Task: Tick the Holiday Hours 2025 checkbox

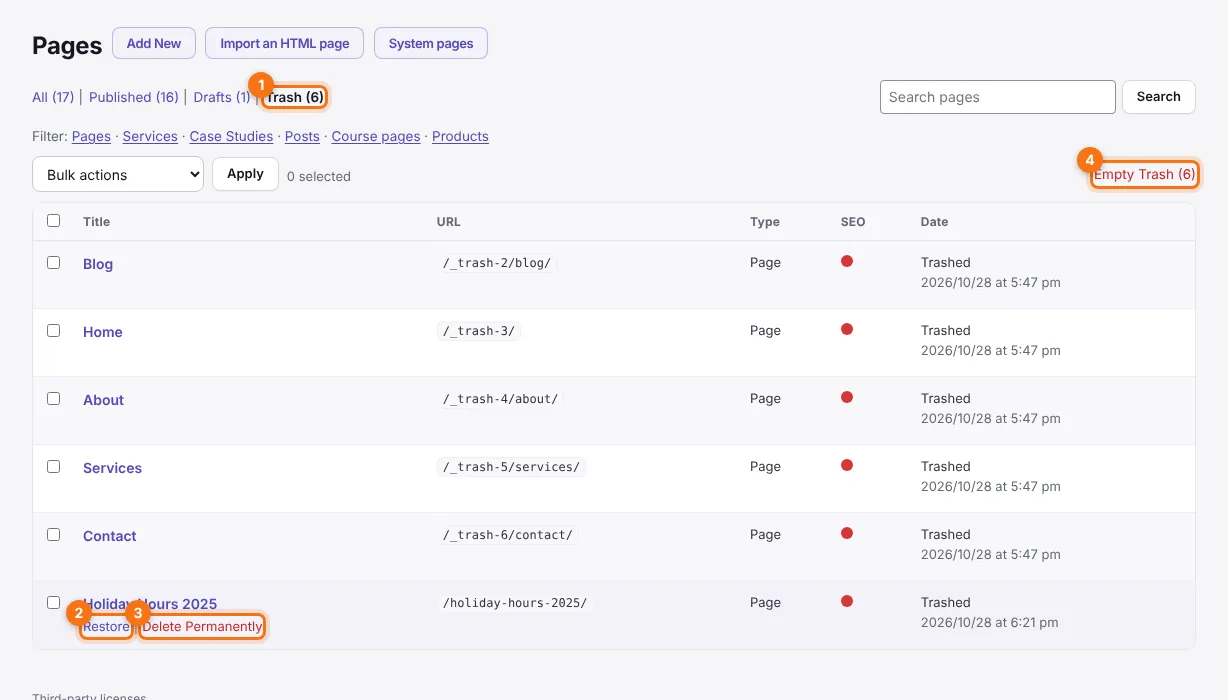Action: coord(54,602)
